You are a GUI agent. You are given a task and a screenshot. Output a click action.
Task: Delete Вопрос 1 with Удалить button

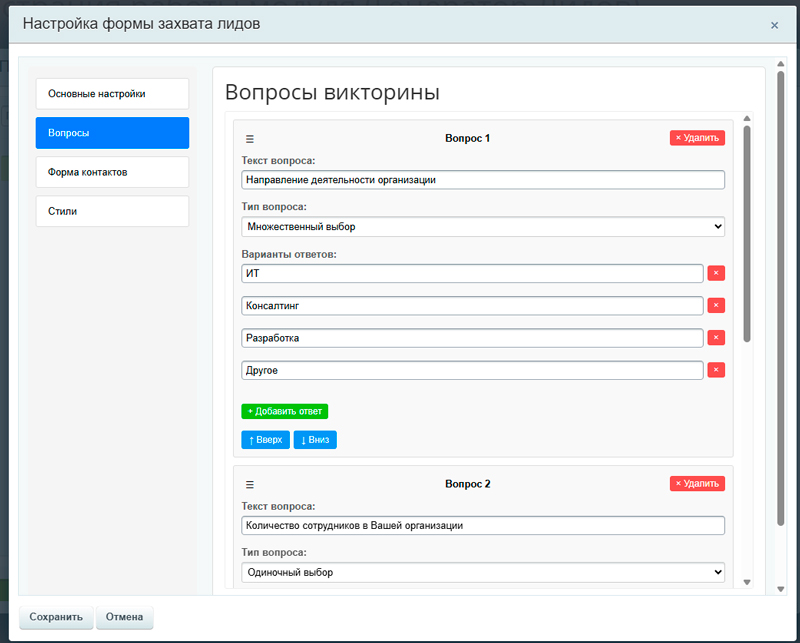coord(697,138)
